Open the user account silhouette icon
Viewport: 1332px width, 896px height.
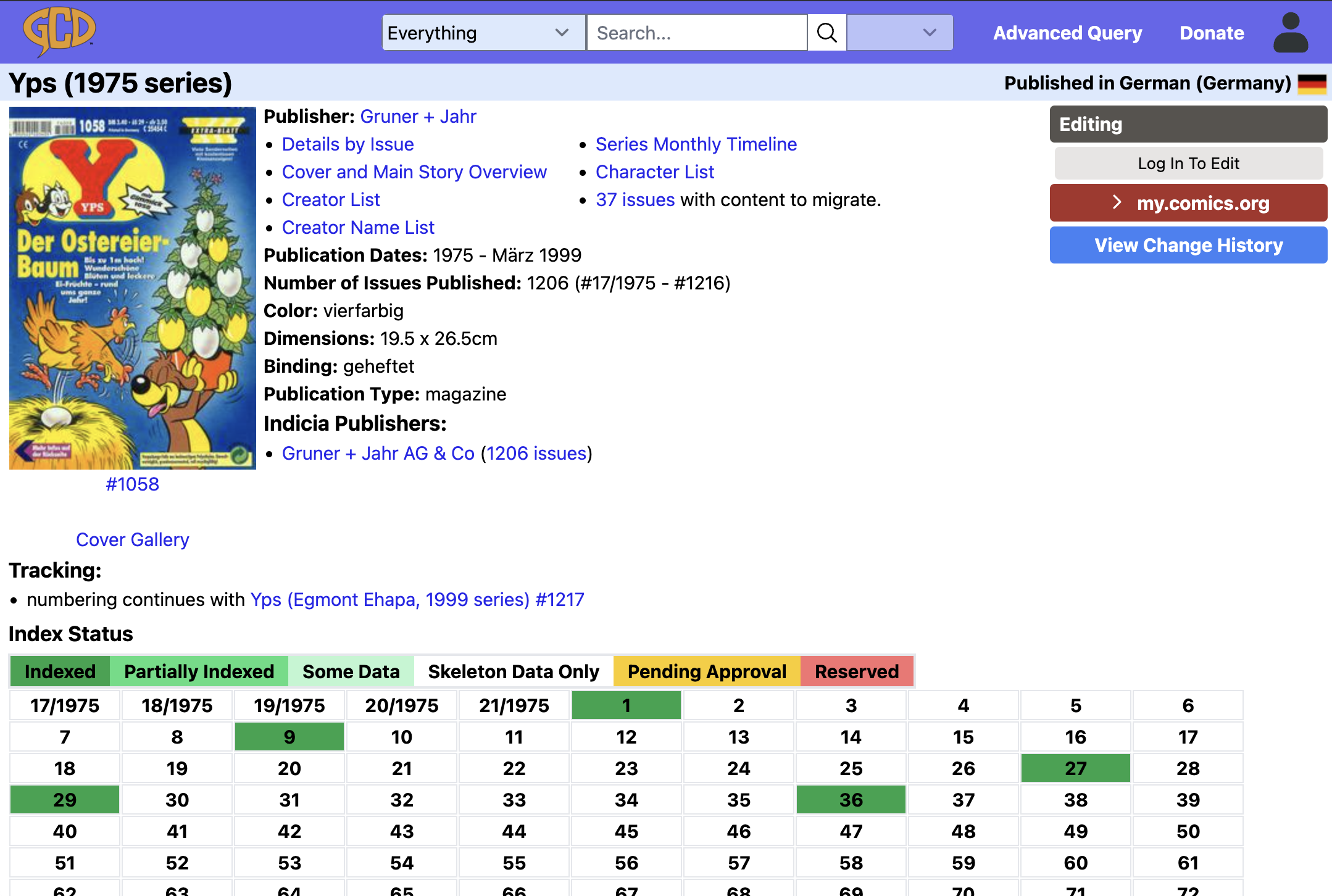(1291, 33)
